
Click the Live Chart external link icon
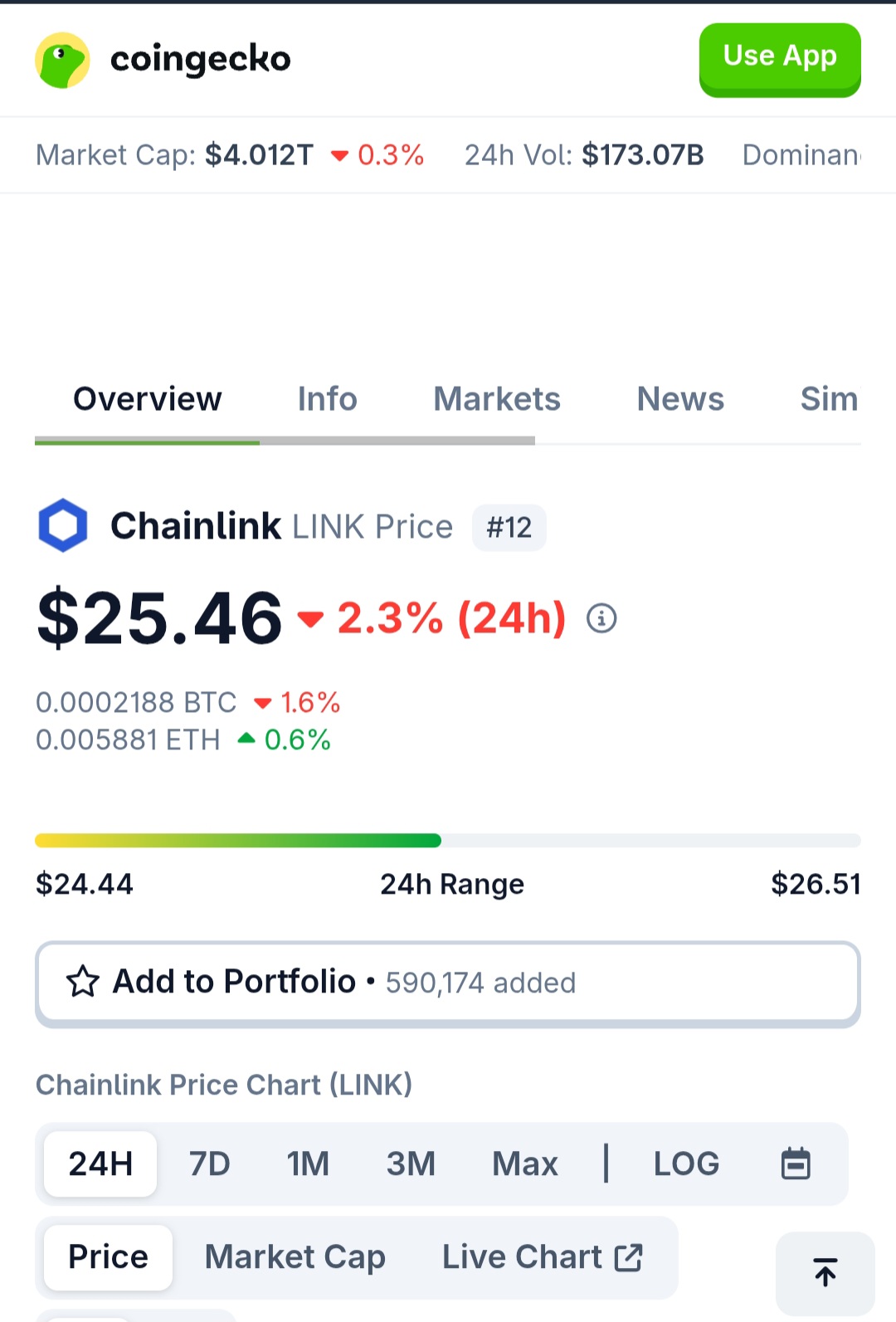click(x=629, y=1257)
